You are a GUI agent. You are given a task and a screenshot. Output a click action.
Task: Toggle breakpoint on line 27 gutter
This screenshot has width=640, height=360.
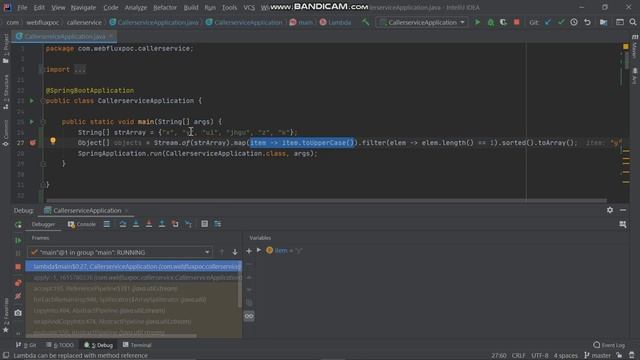coord(33,143)
